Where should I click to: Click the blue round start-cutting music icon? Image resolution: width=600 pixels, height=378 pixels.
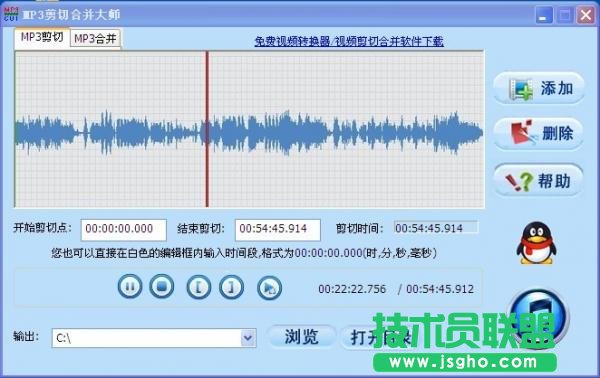pos(538,318)
